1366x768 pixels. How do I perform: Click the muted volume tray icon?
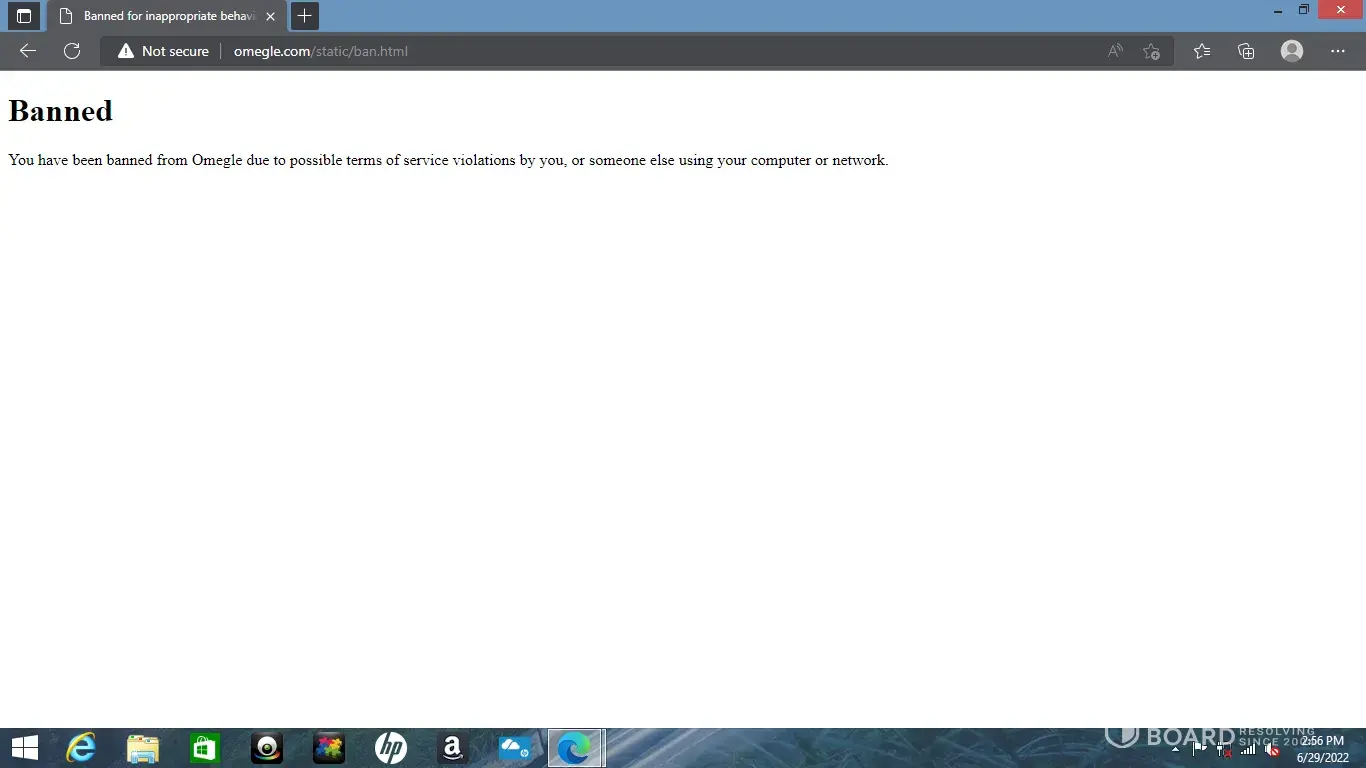pos(1272,749)
